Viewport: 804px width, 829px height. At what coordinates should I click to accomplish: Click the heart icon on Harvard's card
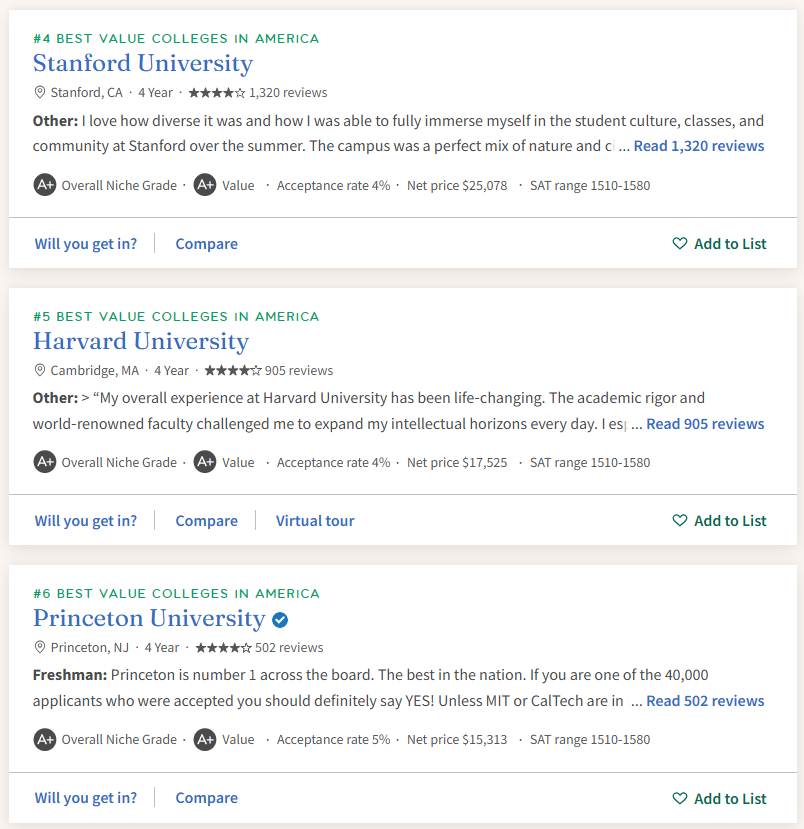tap(680, 521)
